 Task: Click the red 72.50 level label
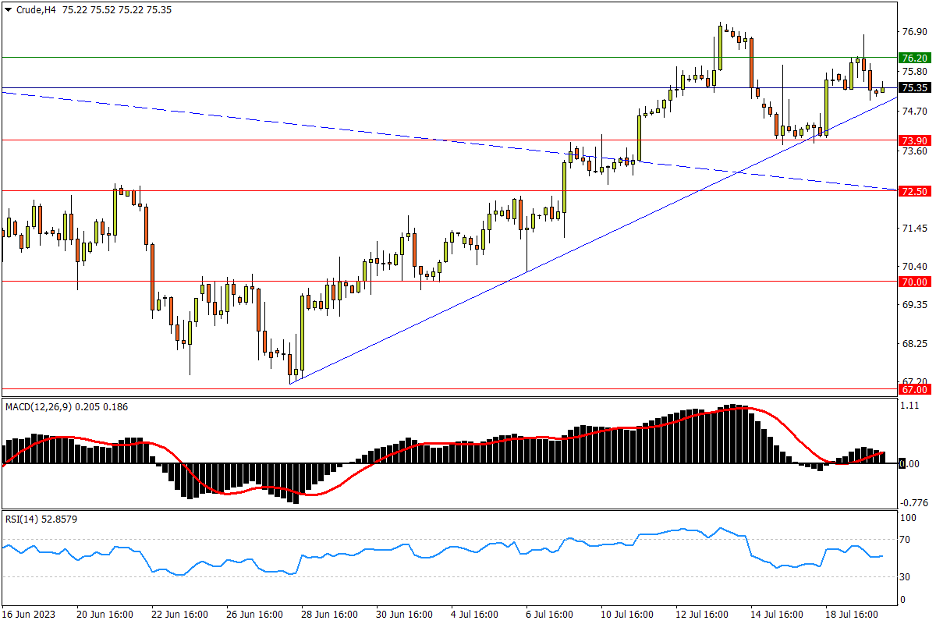[914, 191]
